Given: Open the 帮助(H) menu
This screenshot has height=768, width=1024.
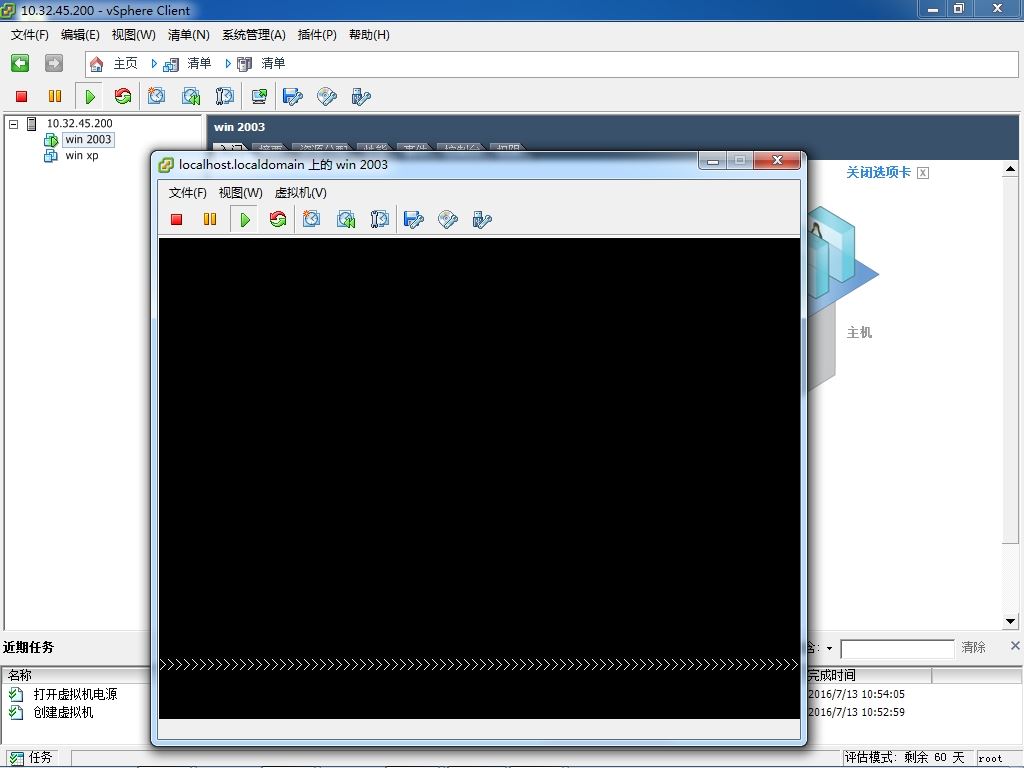Looking at the screenshot, I should tap(369, 35).
